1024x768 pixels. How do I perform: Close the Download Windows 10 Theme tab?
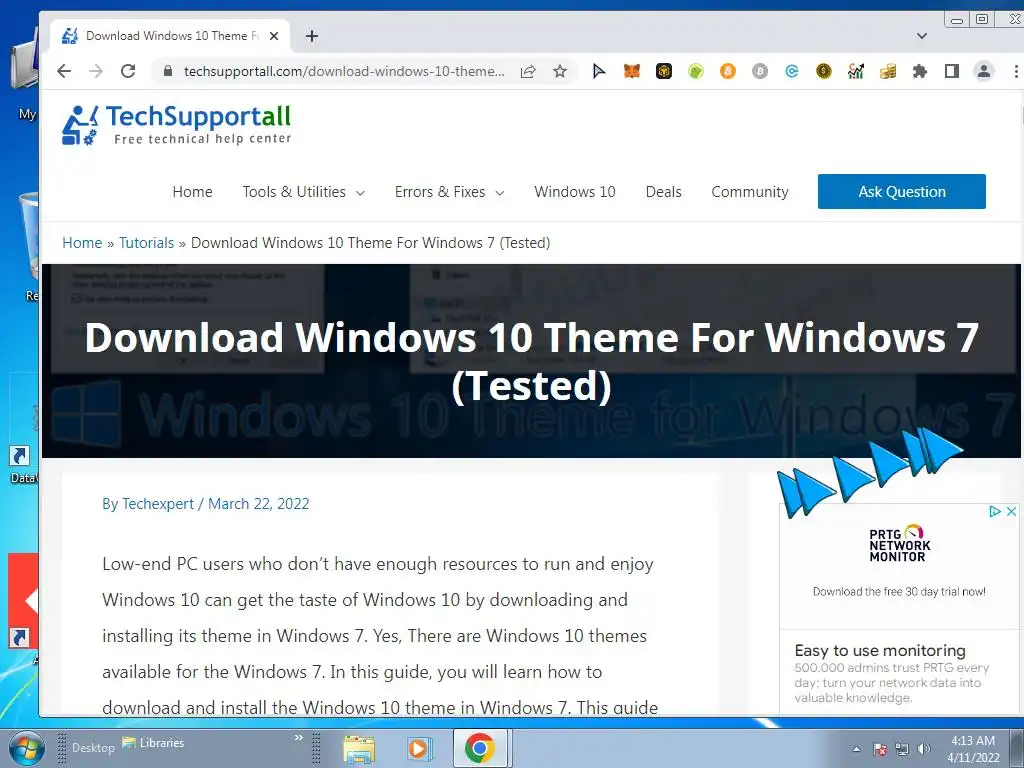[274, 36]
